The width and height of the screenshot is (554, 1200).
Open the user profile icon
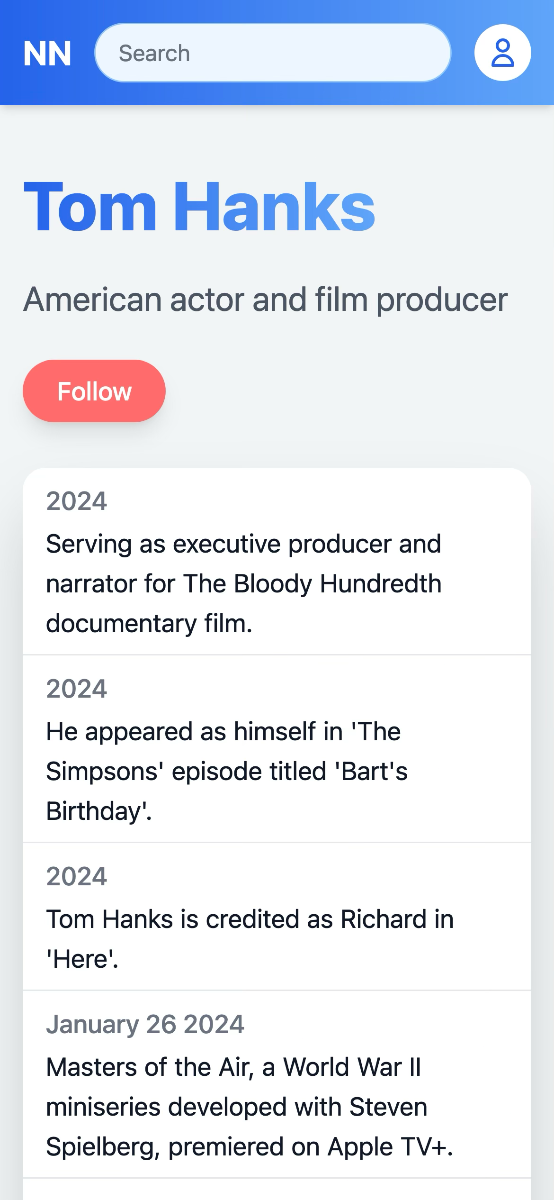[x=502, y=53]
